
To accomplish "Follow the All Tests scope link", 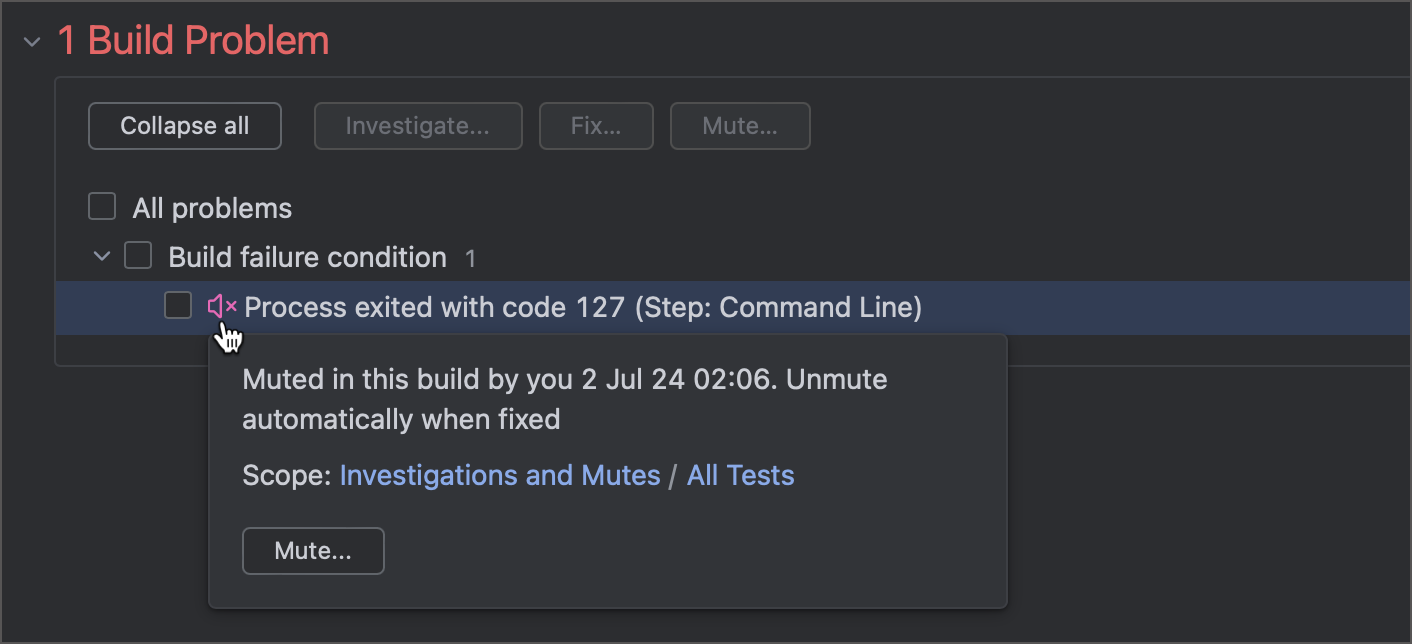I will 740,475.
